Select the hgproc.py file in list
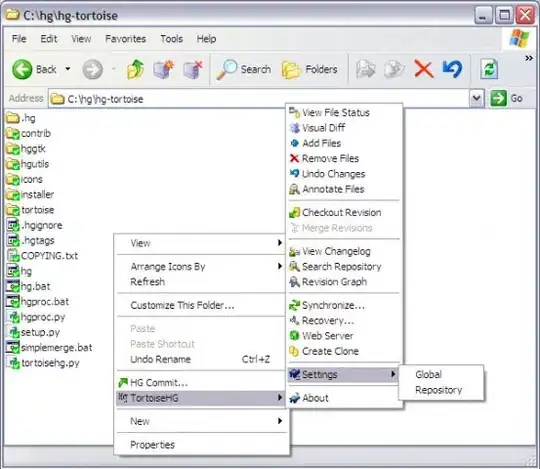The image size is (540, 469). click(x=37, y=317)
